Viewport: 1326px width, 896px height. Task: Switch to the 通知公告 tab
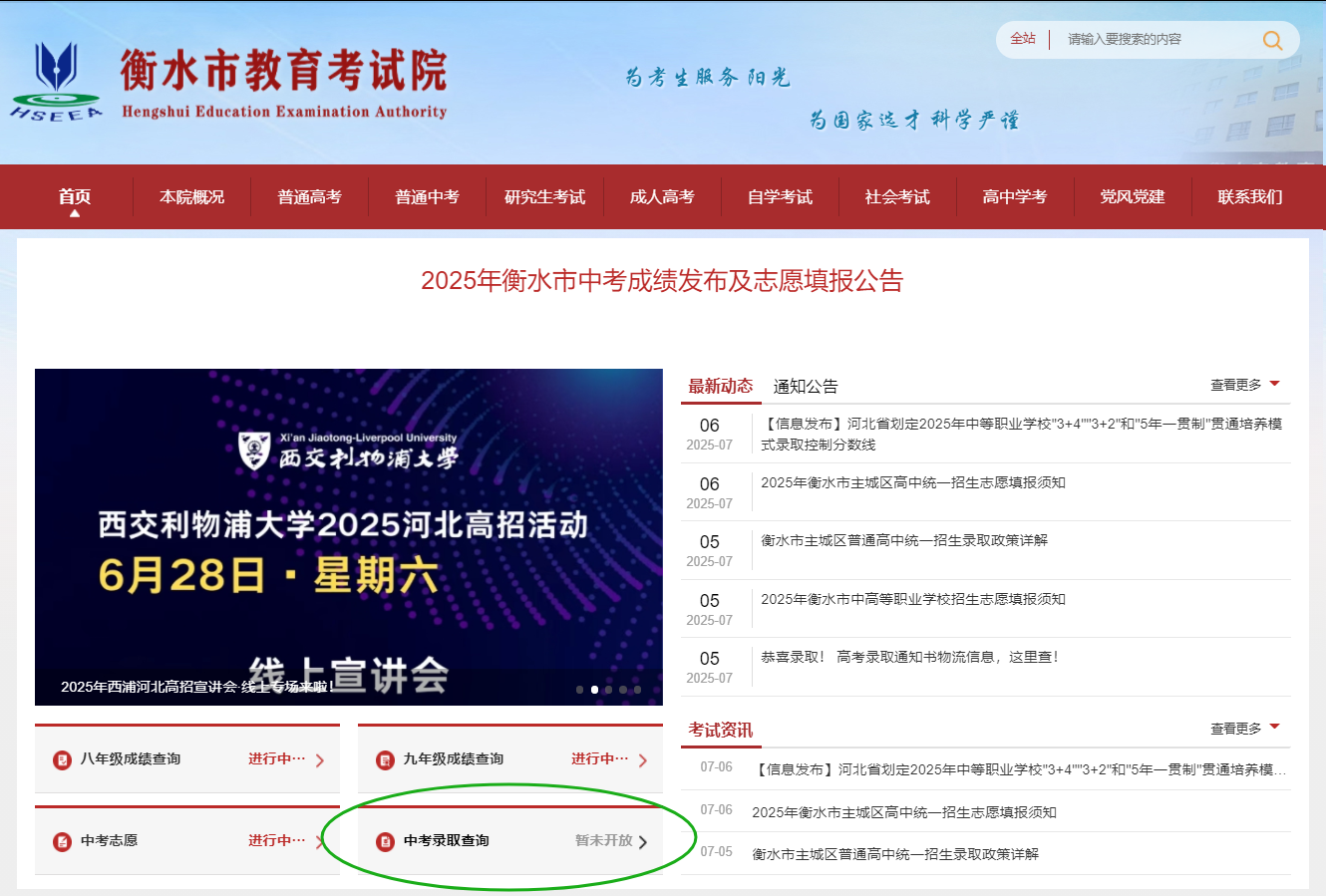[x=806, y=387]
